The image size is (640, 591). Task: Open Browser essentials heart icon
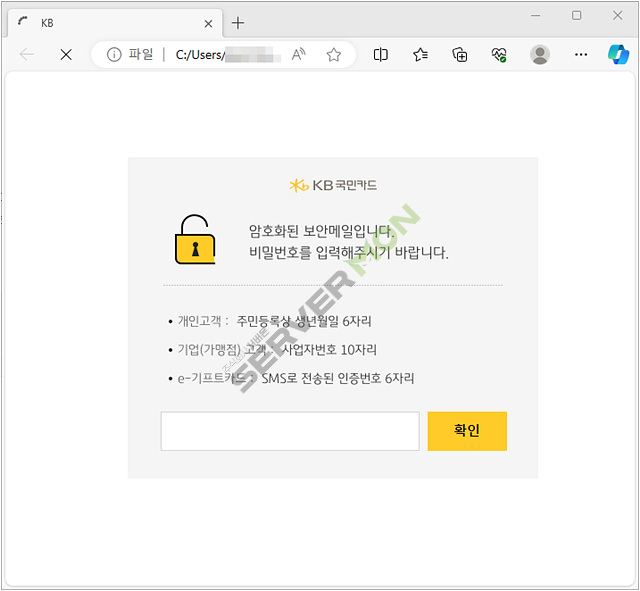pos(499,54)
